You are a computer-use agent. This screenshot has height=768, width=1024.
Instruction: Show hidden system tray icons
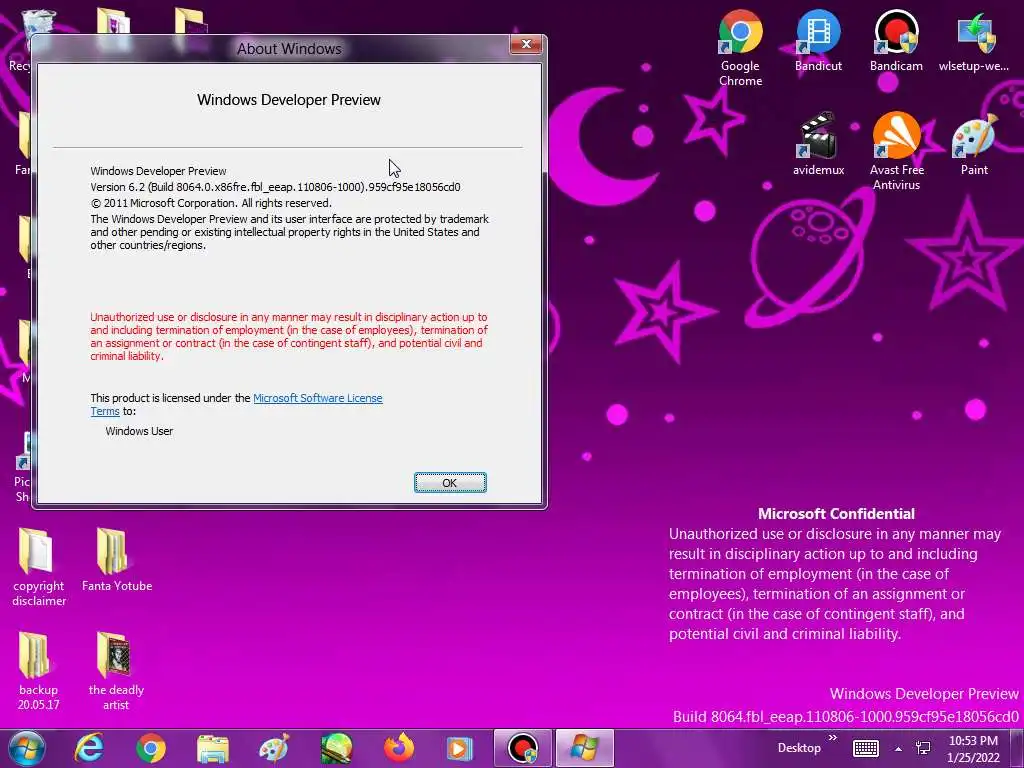pos(899,749)
